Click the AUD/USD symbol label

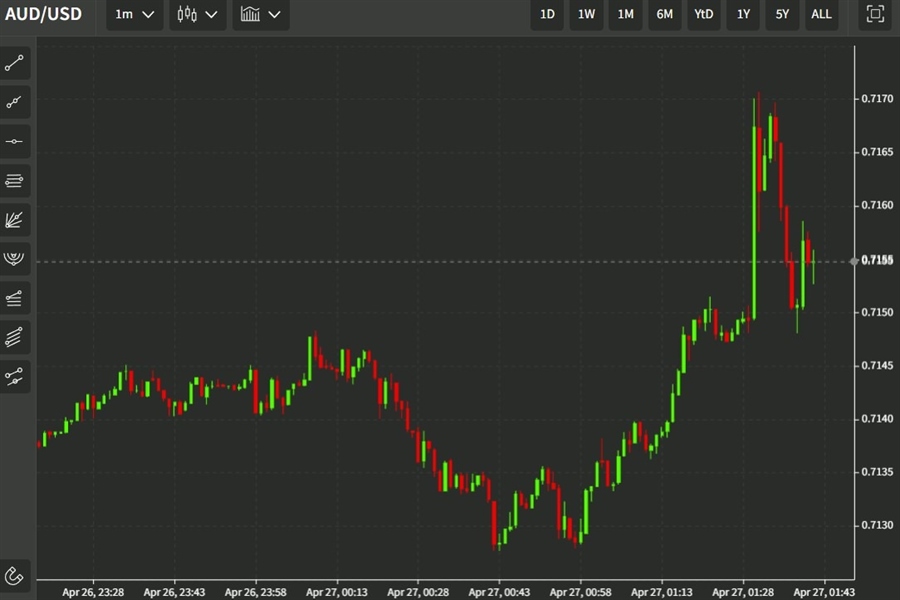tap(44, 14)
